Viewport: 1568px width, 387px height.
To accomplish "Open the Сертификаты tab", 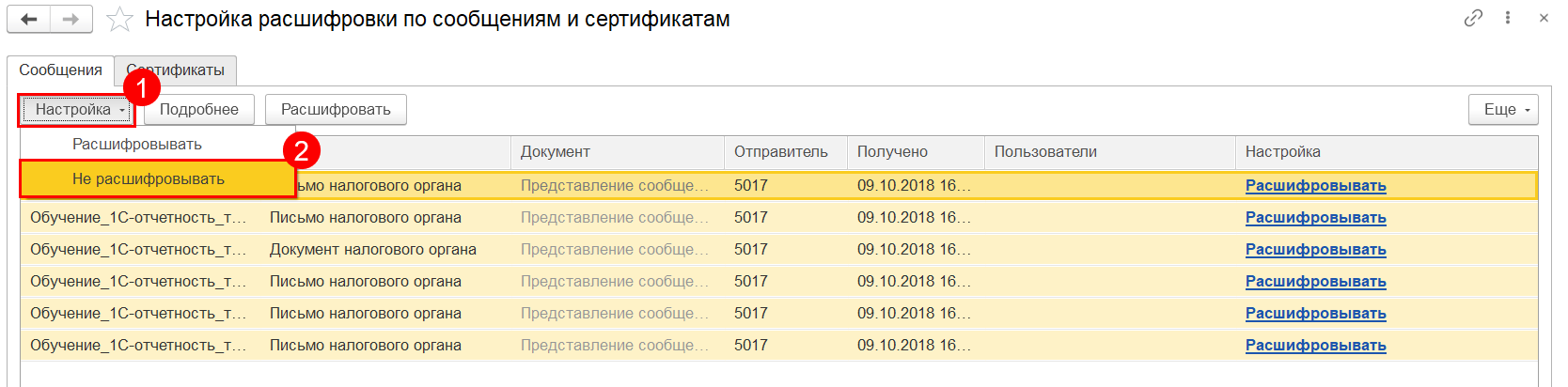I will click(177, 70).
